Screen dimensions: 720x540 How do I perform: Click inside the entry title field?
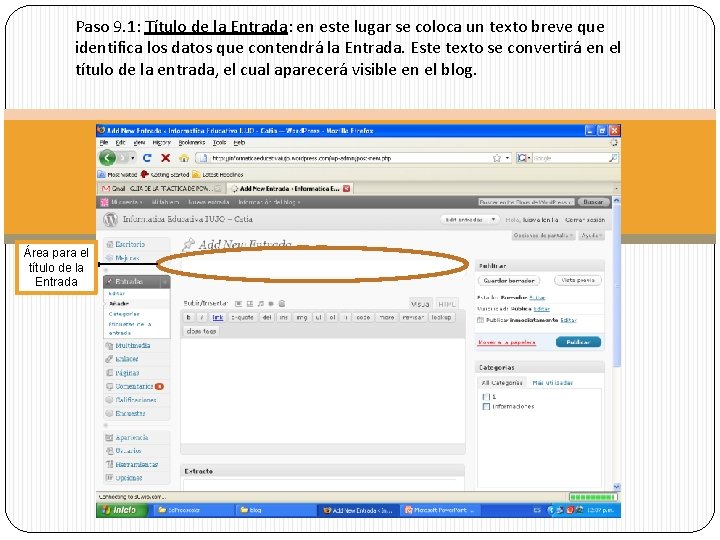click(x=322, y=266)
